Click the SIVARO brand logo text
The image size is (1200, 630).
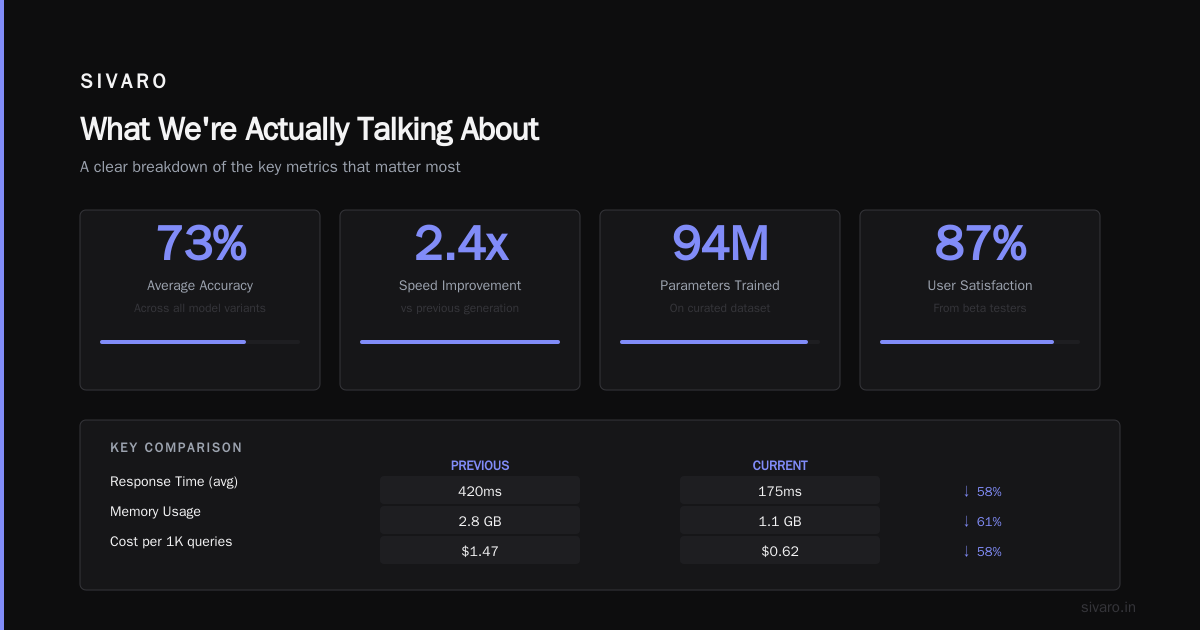coord(124,82)
